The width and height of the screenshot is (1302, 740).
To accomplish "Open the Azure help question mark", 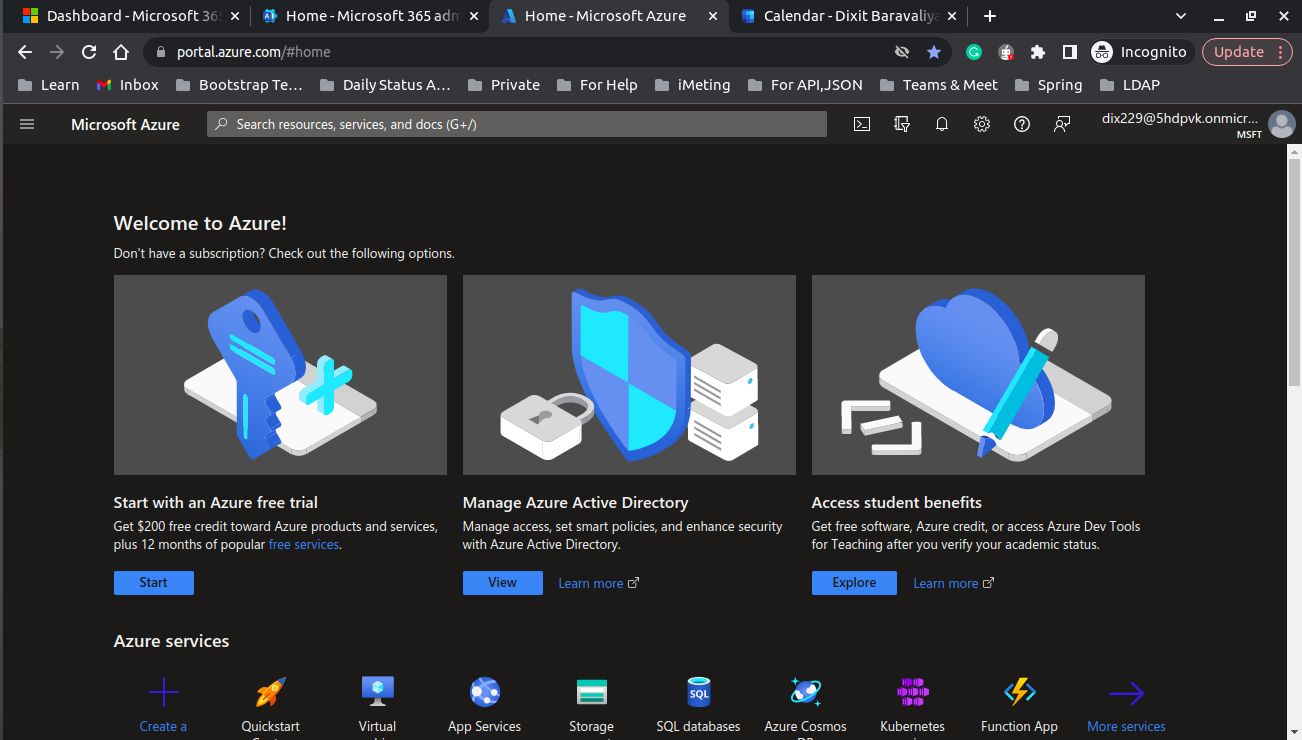I will point(1022,124).
